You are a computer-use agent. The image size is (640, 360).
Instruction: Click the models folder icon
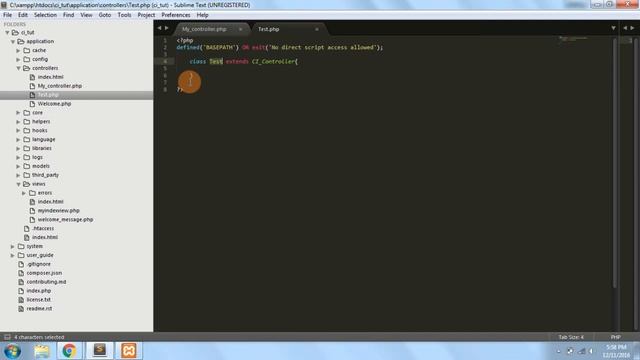(27, 167)
